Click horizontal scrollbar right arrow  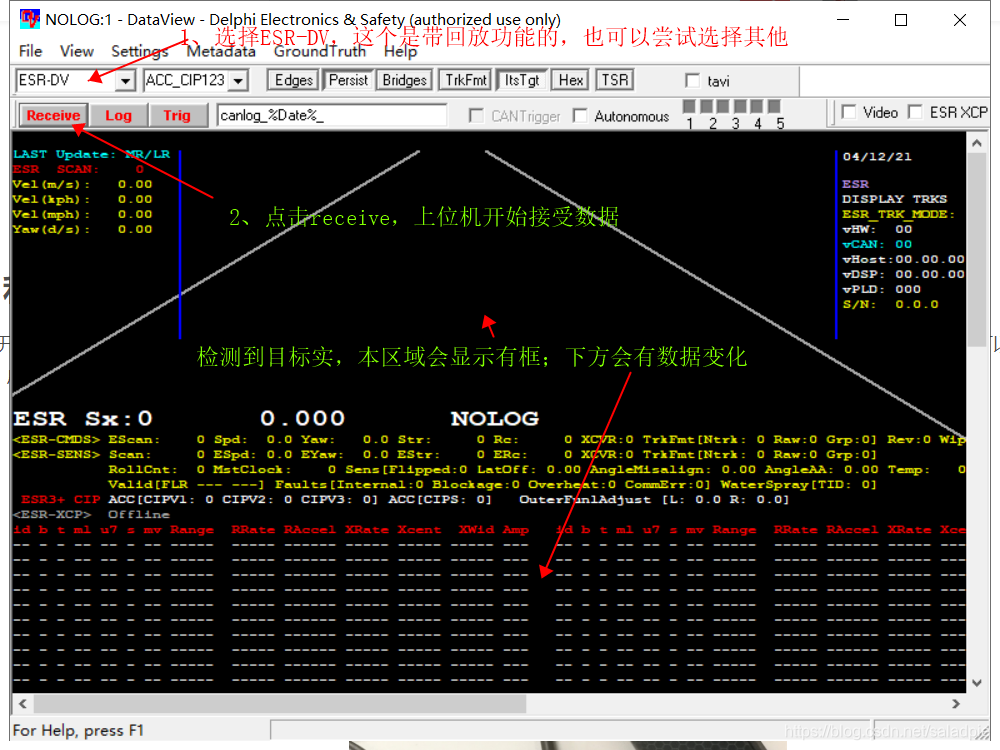click(x=956, y=704)
